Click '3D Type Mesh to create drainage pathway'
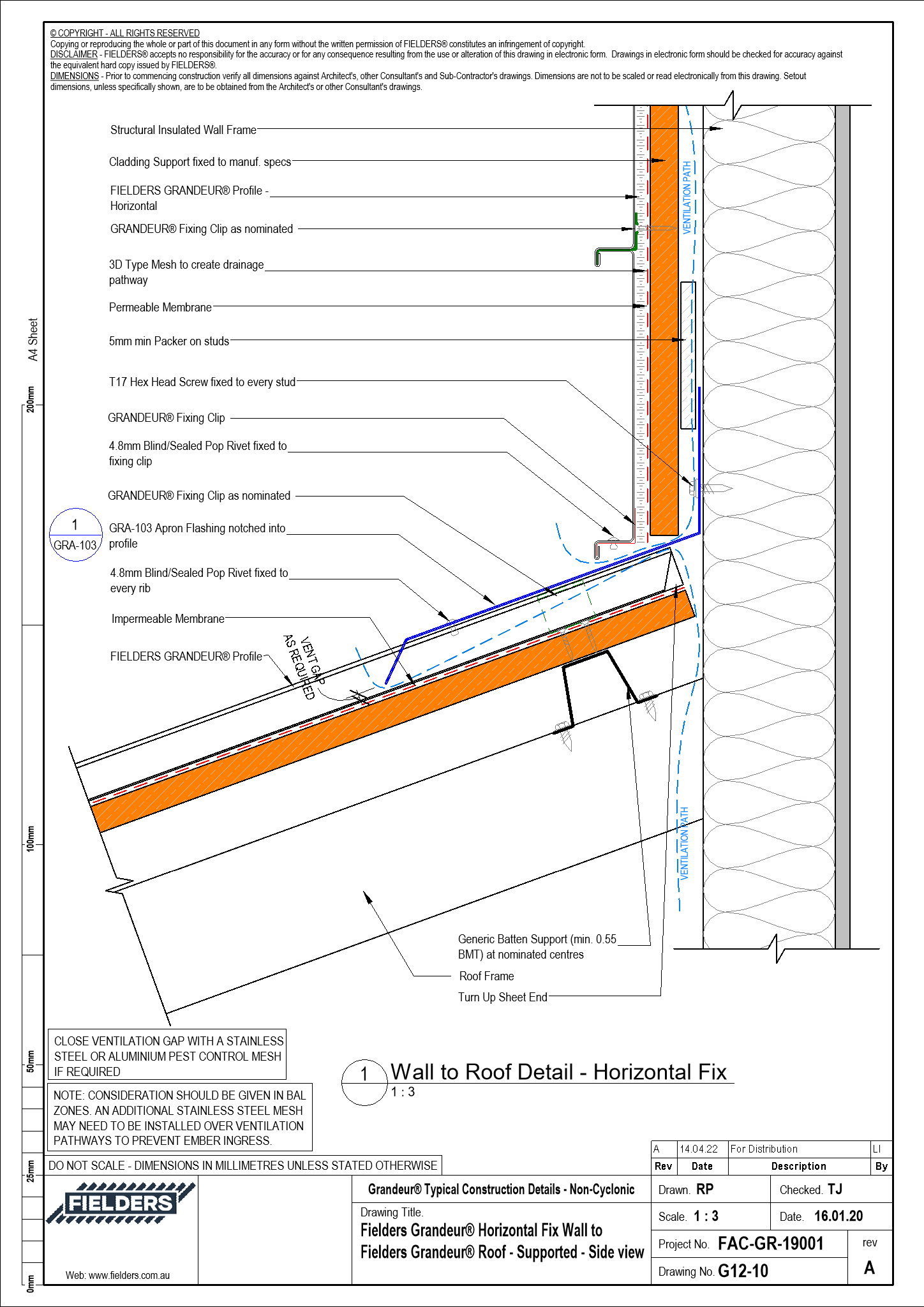The height and width of the screenshot is (1307, 924). point(186,272)
